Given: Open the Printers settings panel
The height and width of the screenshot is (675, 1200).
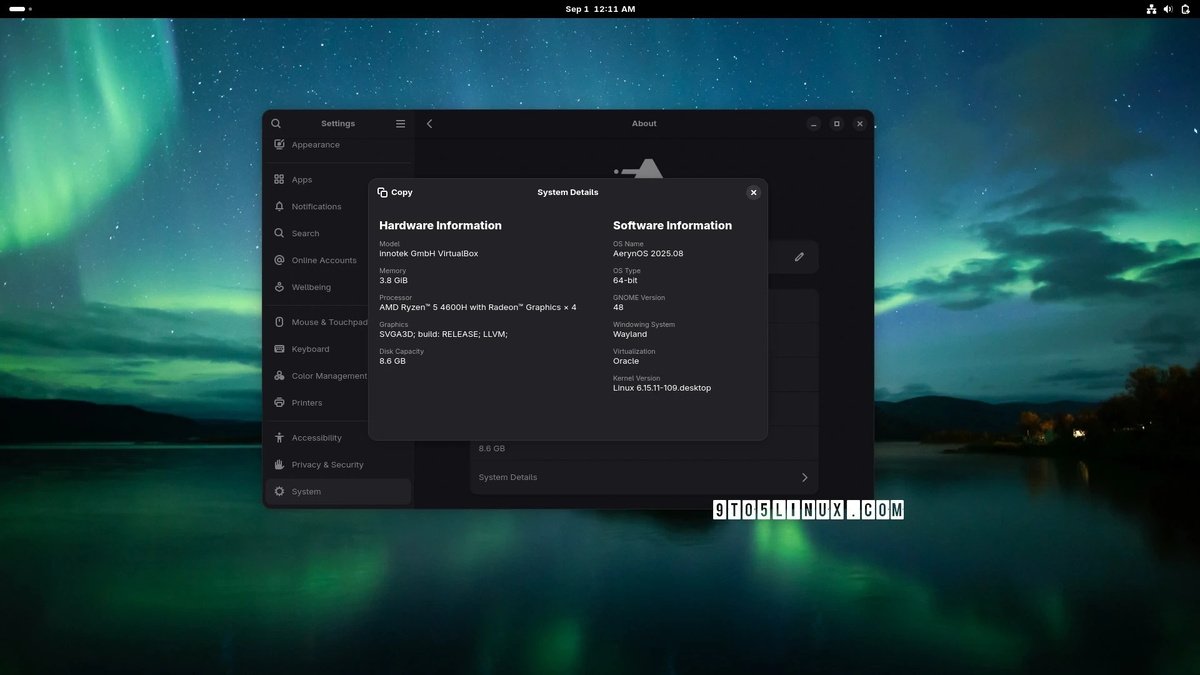Looking at the screenshot, I should coord(306,403).
